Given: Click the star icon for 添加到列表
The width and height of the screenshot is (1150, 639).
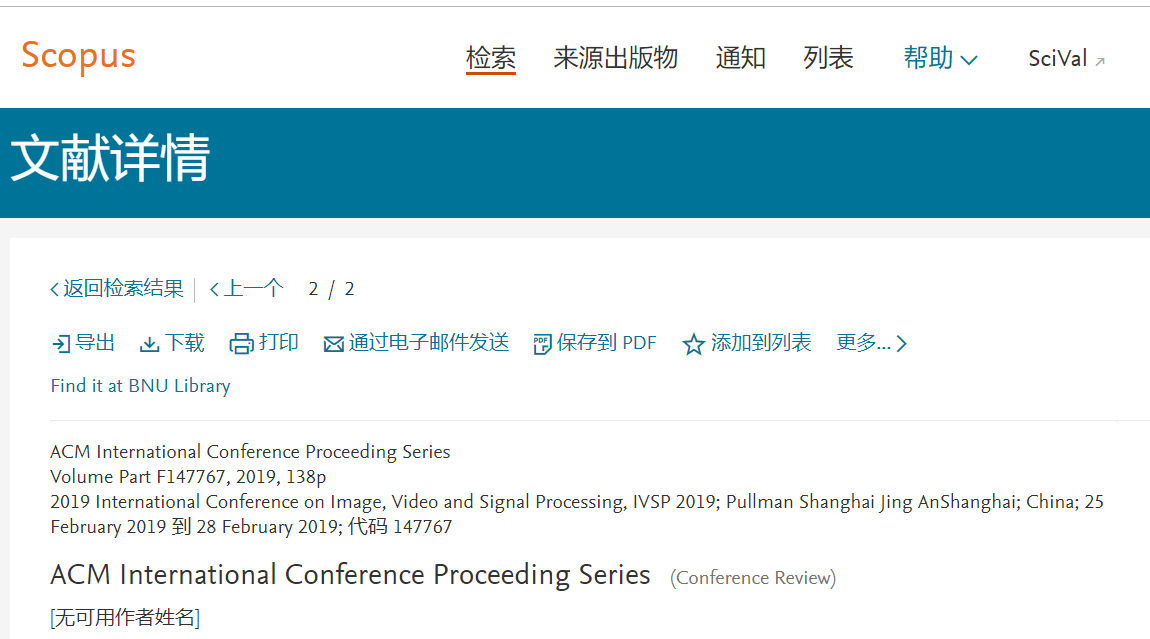Looking at the screenshot, I should [x=693, y=344].
